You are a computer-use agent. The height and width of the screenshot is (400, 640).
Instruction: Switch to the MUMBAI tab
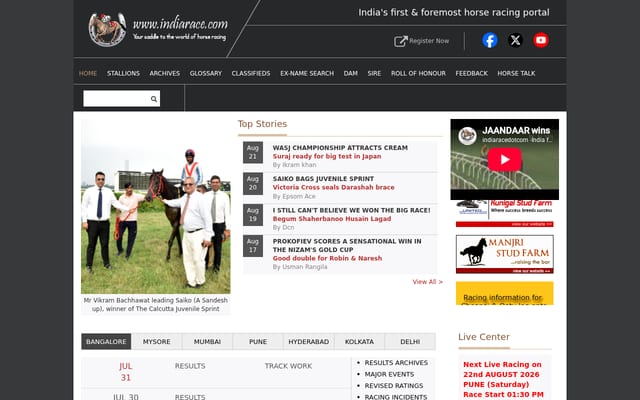[x=207, y=342]
